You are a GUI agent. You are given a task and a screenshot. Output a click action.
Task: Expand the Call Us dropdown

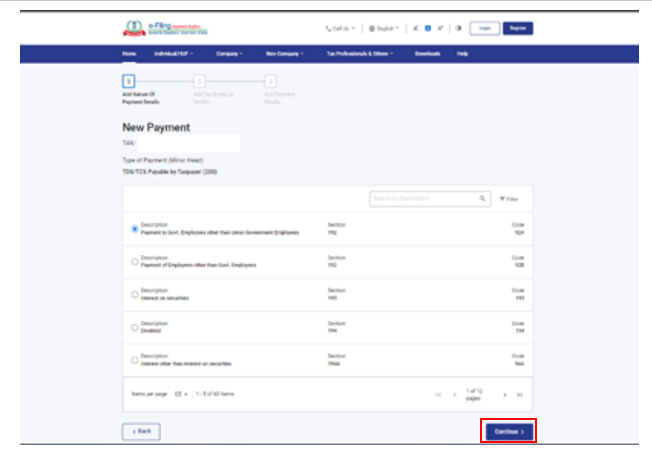(x=341, y=29)
